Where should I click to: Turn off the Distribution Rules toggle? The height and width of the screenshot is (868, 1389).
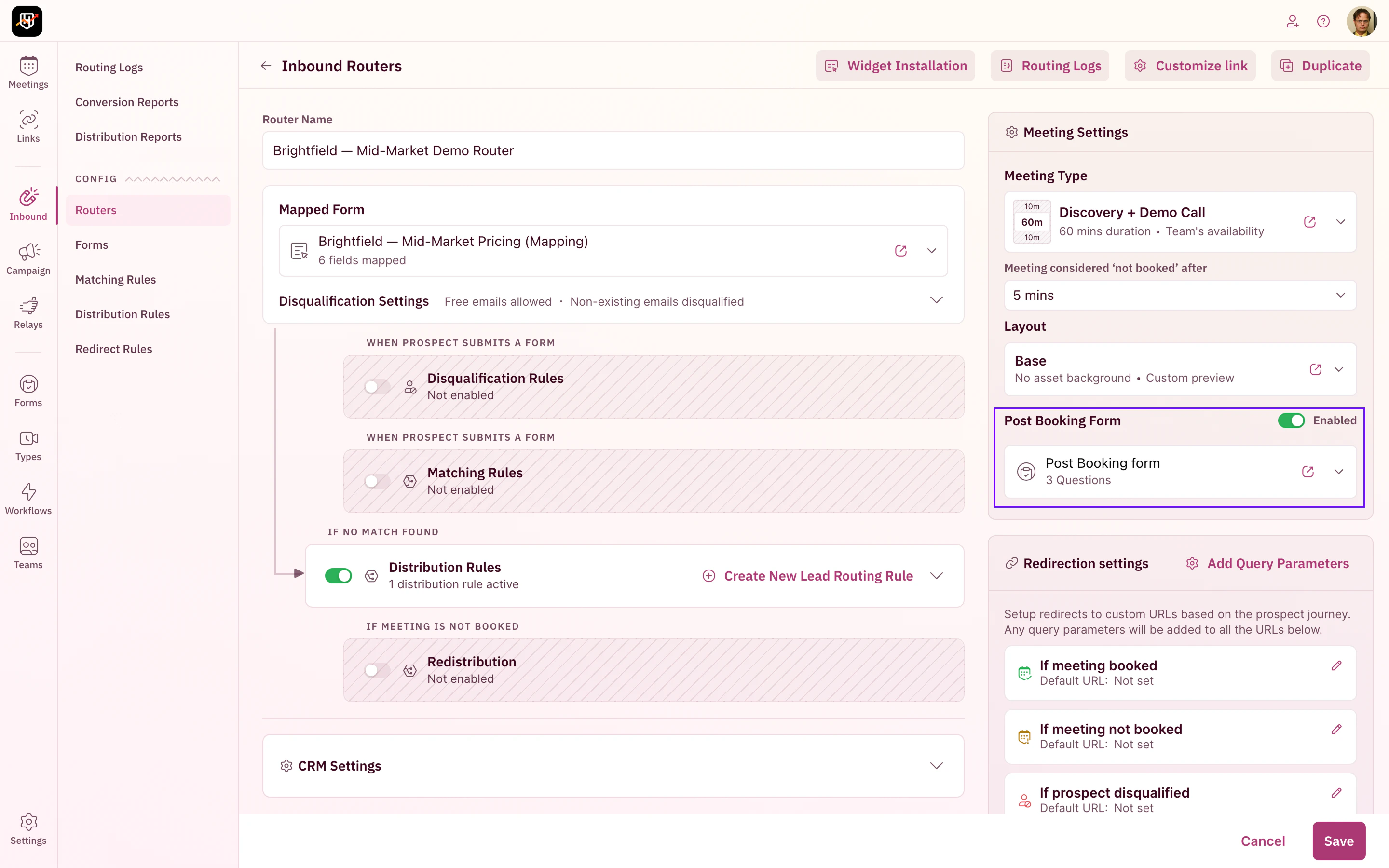(339, 576)
